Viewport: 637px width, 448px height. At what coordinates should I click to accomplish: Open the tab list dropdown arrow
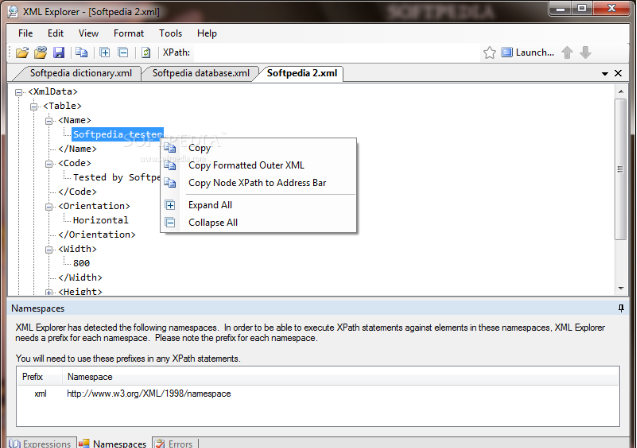(x=604, y=74)
